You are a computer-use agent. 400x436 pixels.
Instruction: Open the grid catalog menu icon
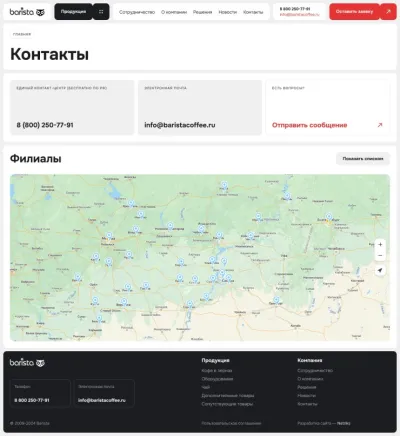pyautogui.click(x=101, y=12)
